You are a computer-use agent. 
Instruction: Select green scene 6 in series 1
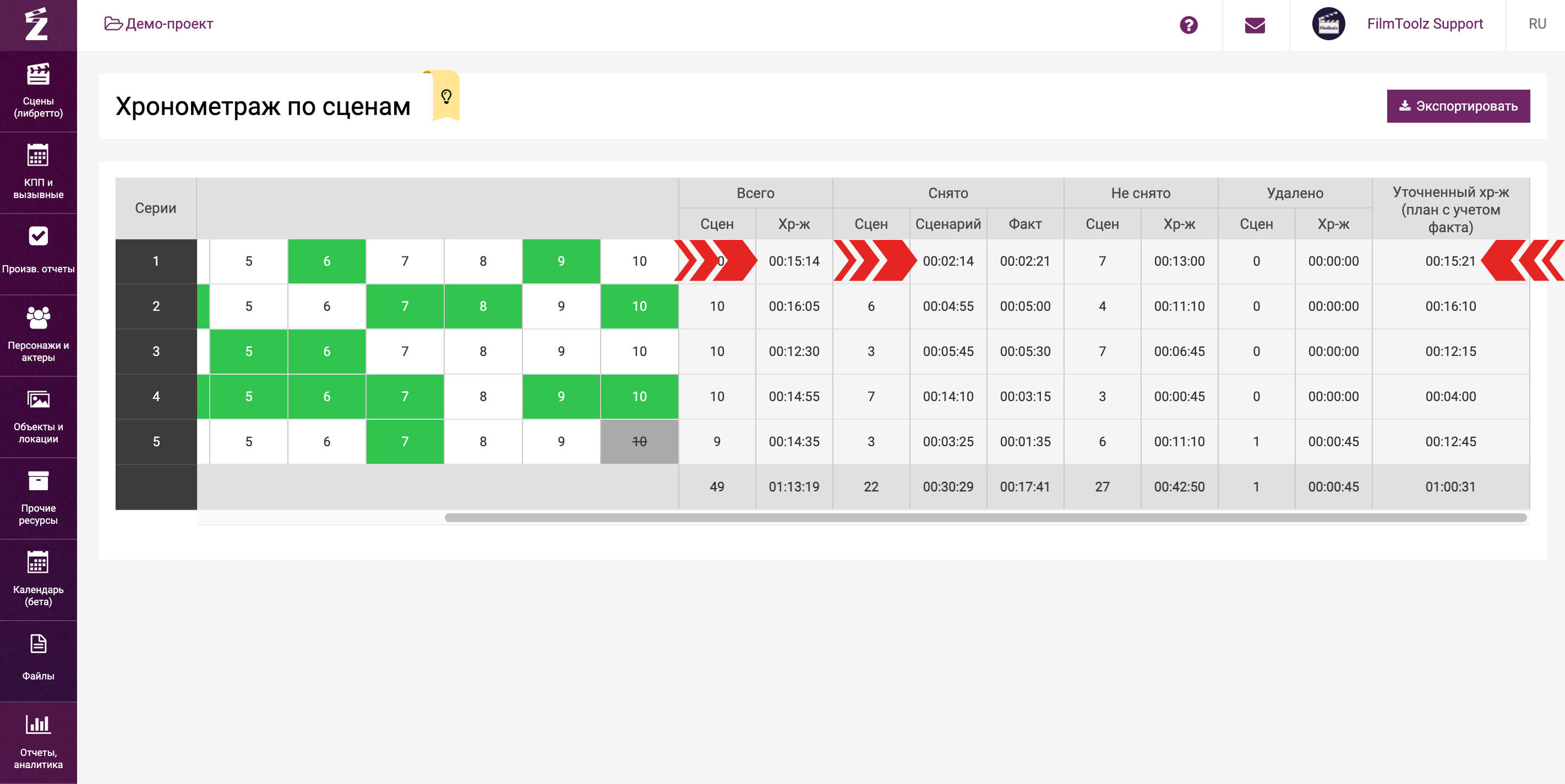pos(327,261)
